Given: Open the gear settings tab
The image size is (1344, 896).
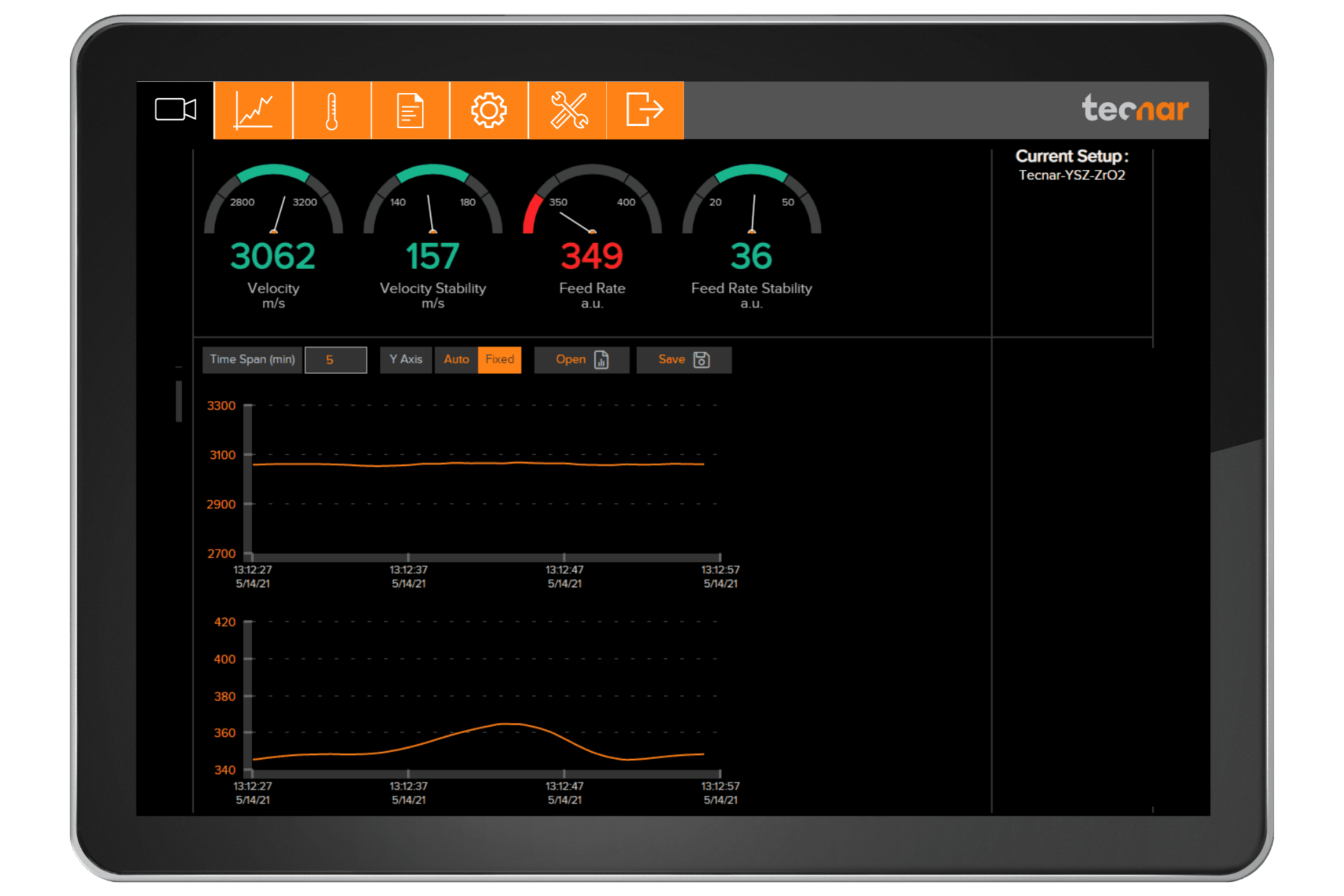Looking at the screenshot, I should 489,110.
